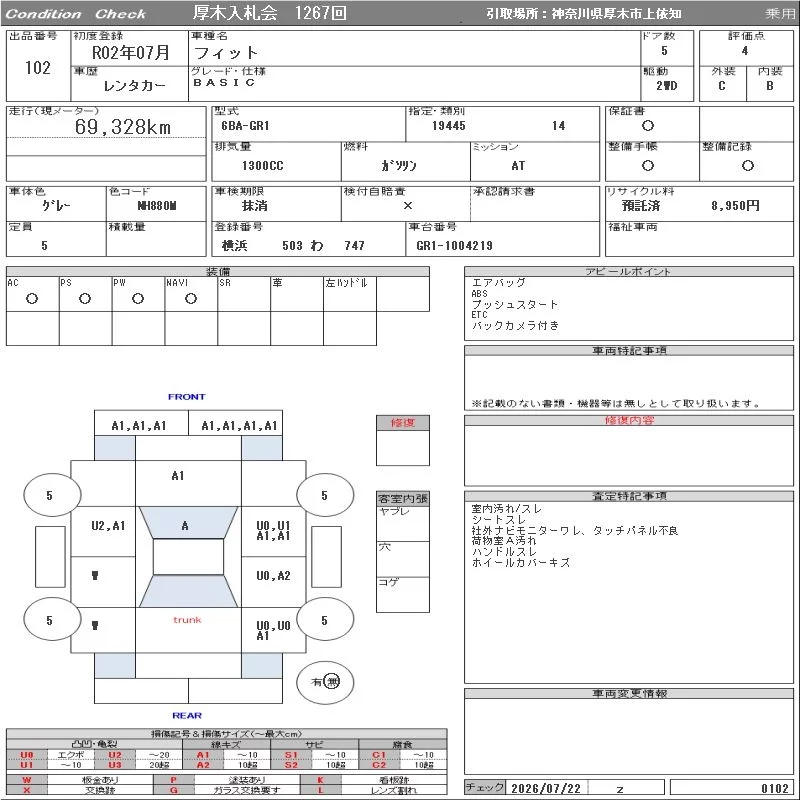Viewport: 800px width, 800px height.
Task: Click the PS equipment circle mark
Action: pos(85,299)
